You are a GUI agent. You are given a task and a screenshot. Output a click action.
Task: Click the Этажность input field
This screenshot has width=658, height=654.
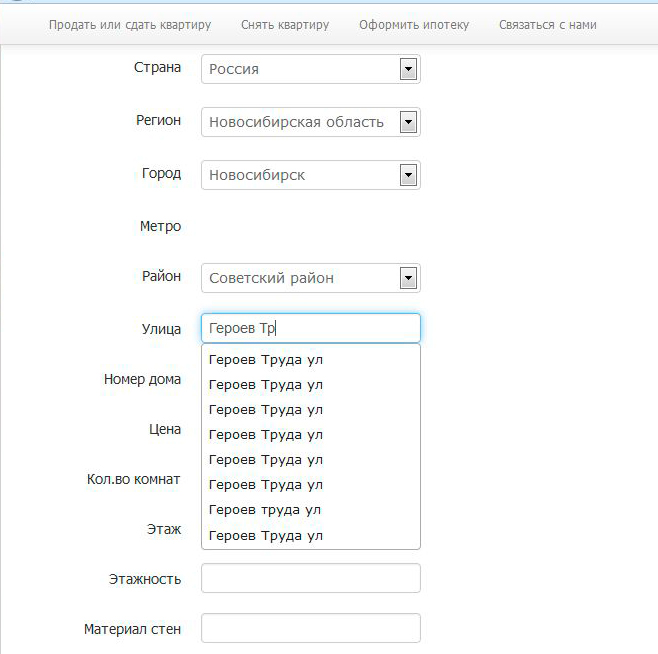click(311, 578)
